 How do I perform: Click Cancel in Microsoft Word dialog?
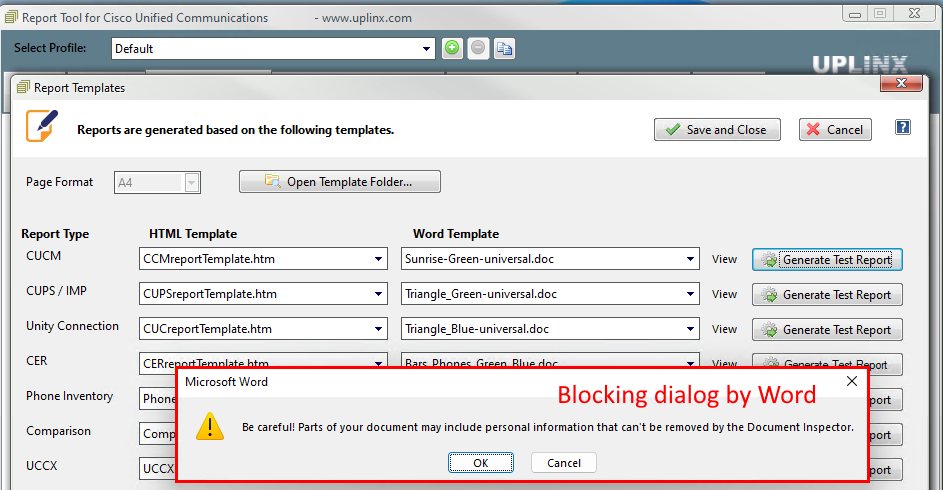(564, 463)
